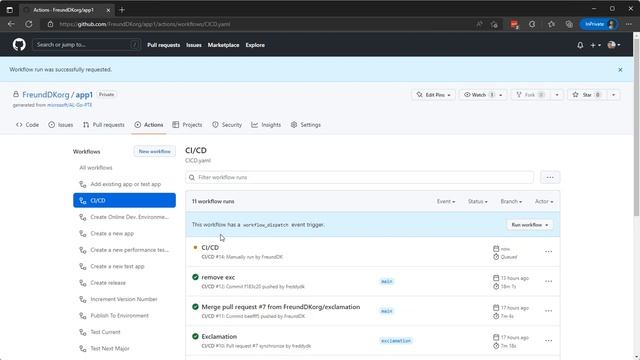The image size is (640, 360).
Task: Close the Actions browser tab
Action: [x=108, y=10]
